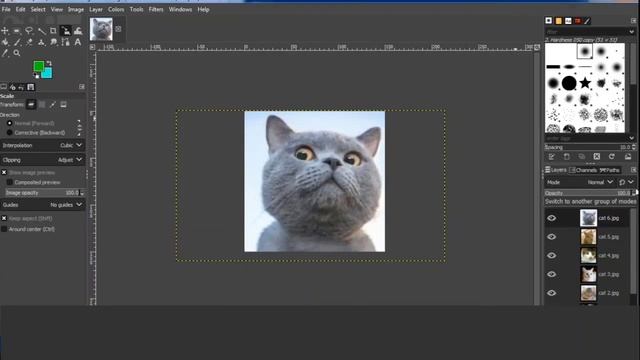This screenshot has width=640, height=360.
Task: Set Transform target to selection
Action: [x=42, y=104]
